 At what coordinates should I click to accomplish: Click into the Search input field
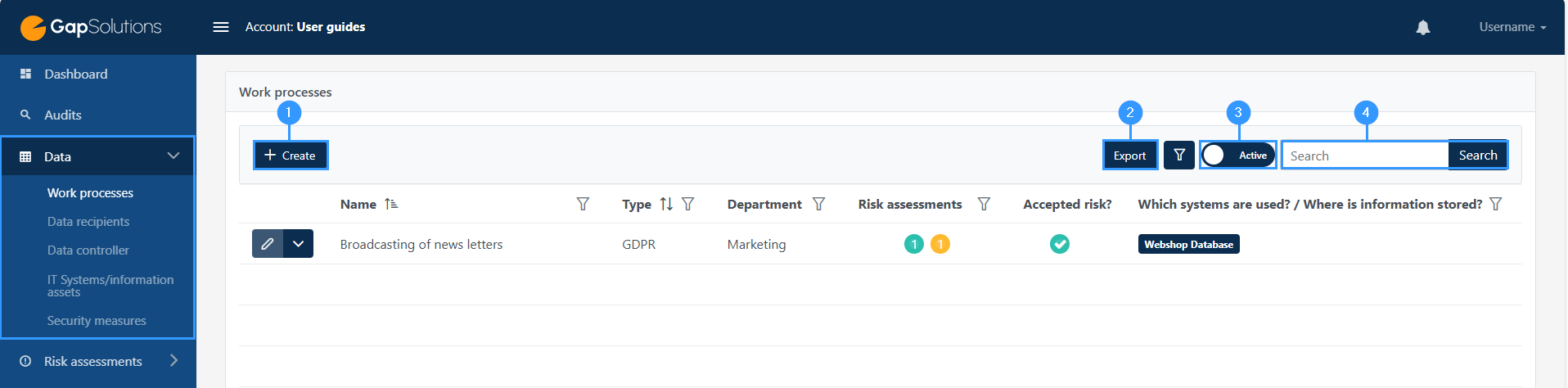pyautogui.click(x=1365, y=156)
